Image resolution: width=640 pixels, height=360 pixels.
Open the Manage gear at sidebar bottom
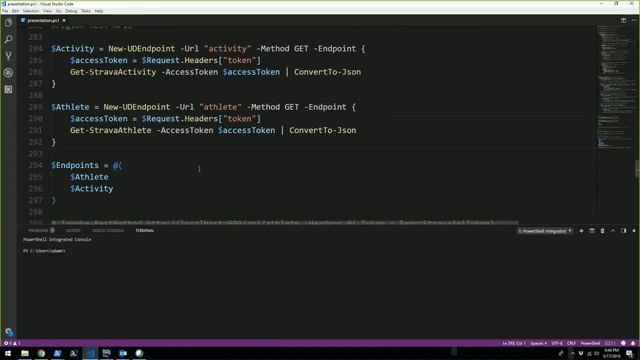tap(9, 332)
